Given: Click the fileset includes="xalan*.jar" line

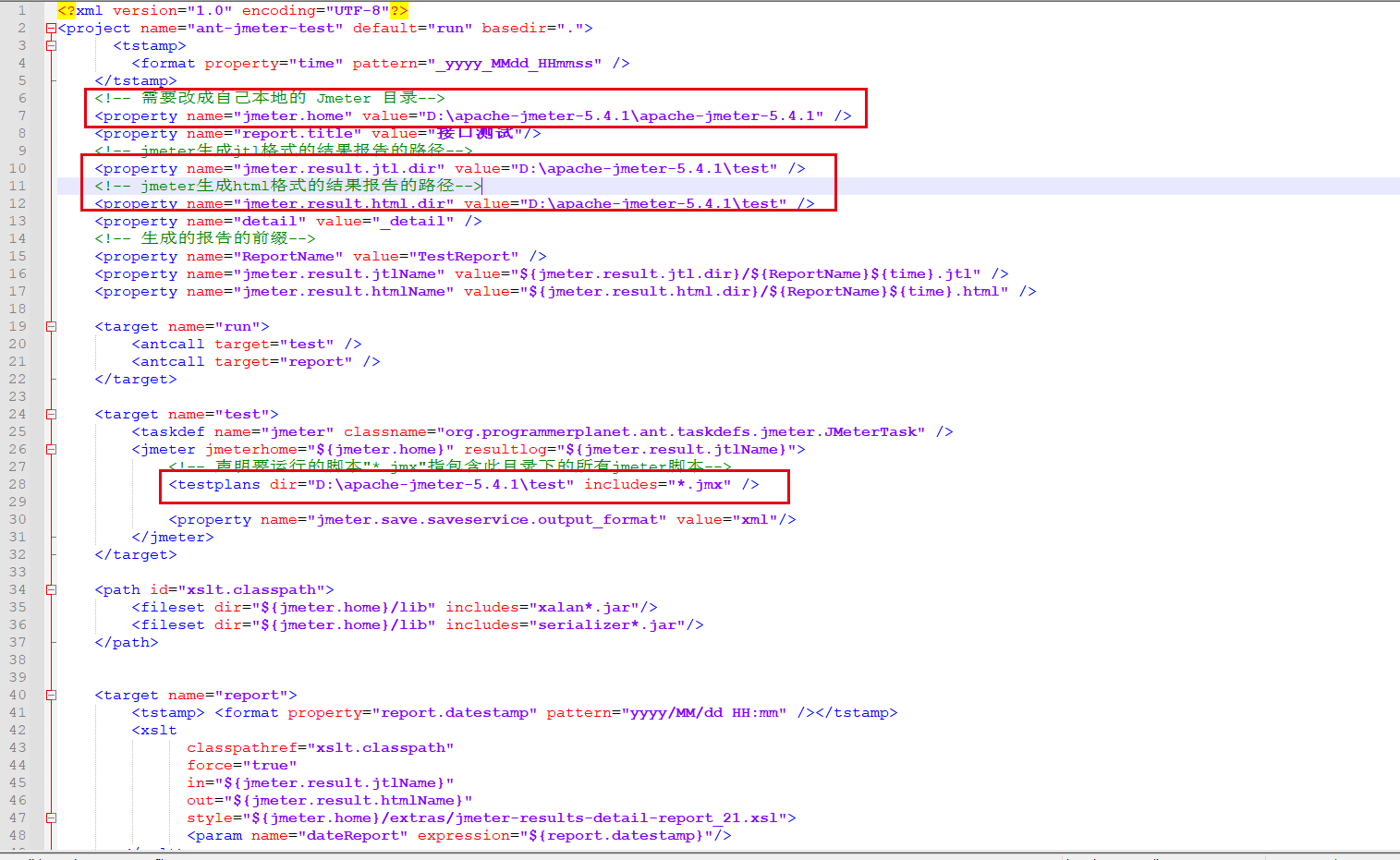Looking at the screenshot, I should click(394, 607).
